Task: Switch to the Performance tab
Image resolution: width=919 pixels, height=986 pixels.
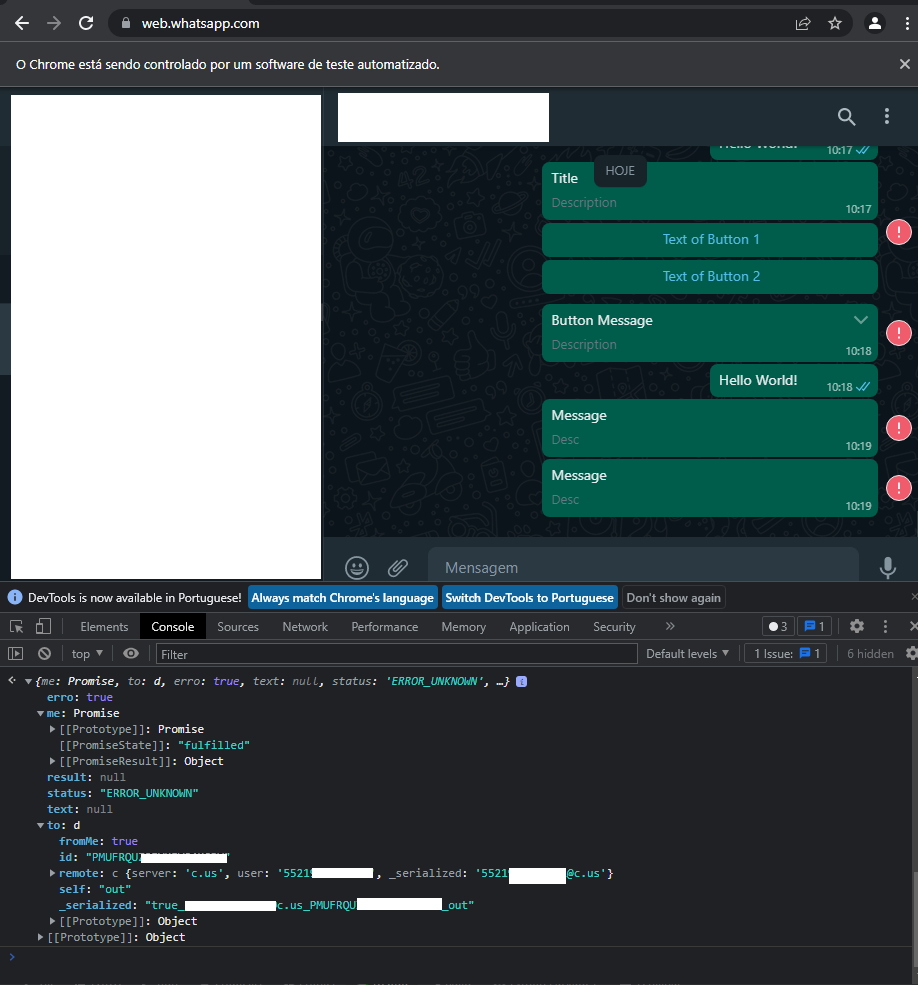Action: coord(384,627)
